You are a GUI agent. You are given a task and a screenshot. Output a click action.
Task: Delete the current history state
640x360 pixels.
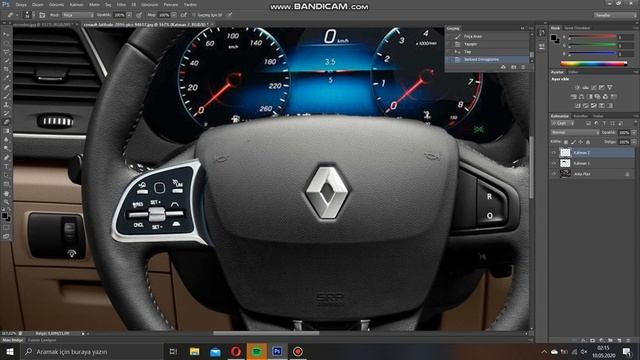[x=523, y=67]
